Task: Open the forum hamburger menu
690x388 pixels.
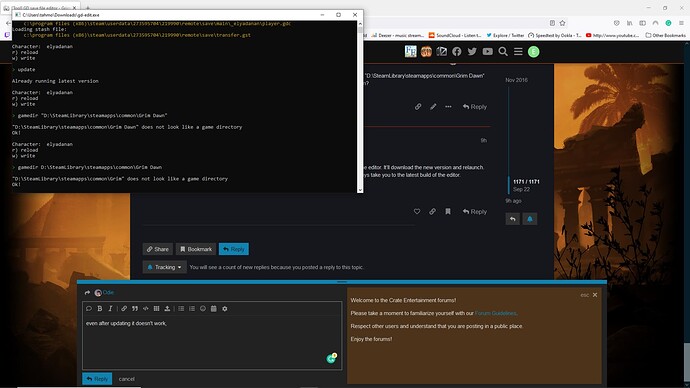Action: pyautogui.click(x=518, y=52)
